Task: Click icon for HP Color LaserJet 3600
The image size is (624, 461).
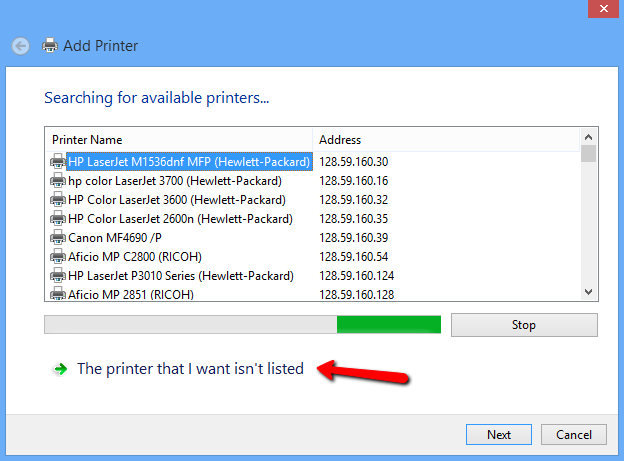Action: point(58,199)
